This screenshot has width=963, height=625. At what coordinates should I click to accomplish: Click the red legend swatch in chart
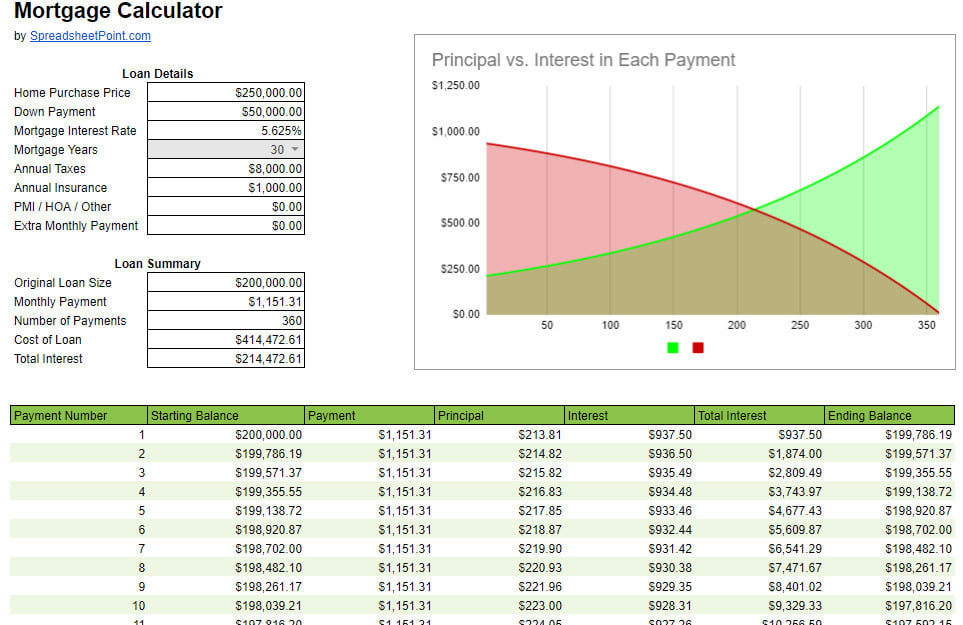[698, 347]
